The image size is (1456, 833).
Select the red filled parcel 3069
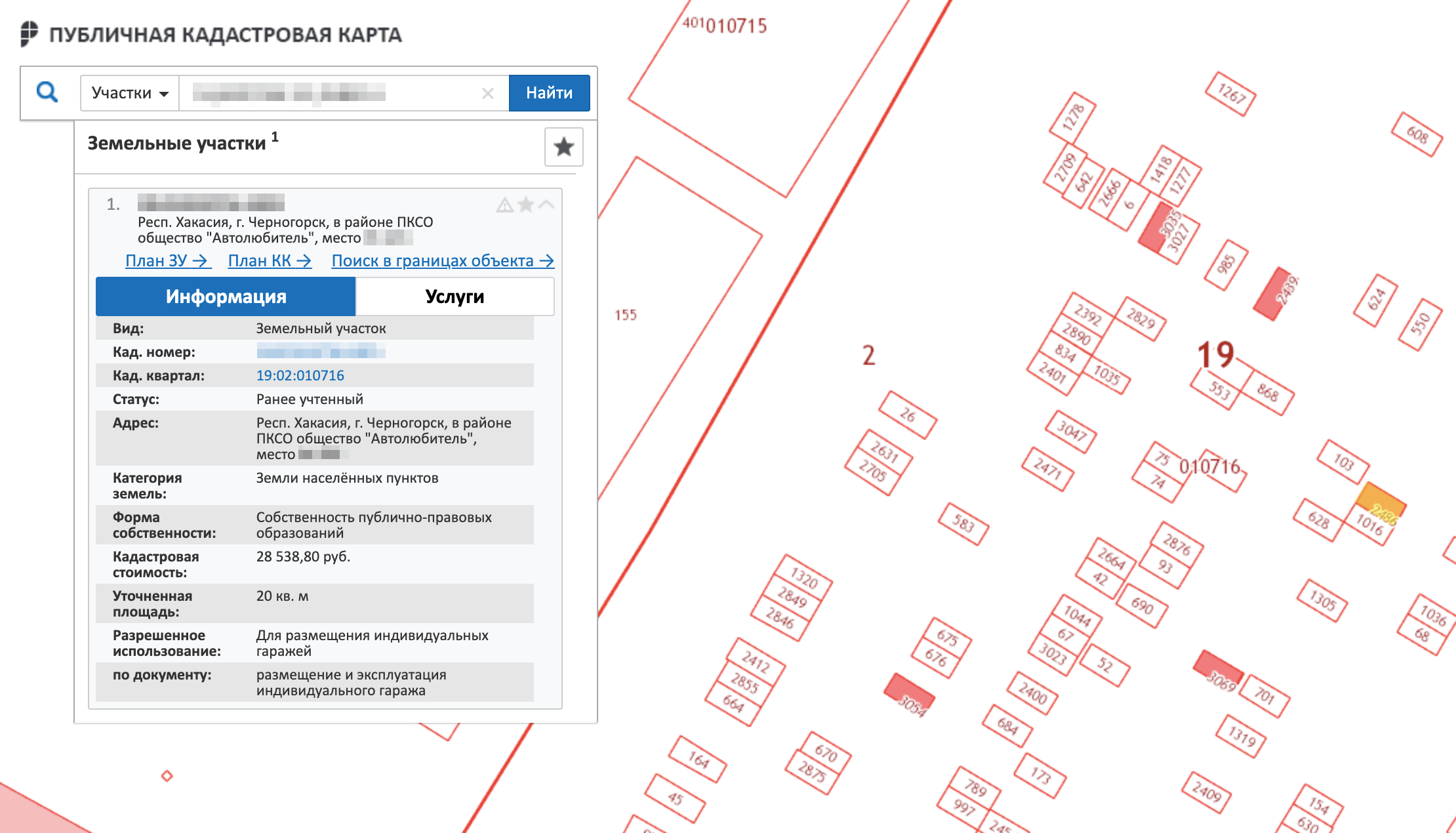point(1217,665)
